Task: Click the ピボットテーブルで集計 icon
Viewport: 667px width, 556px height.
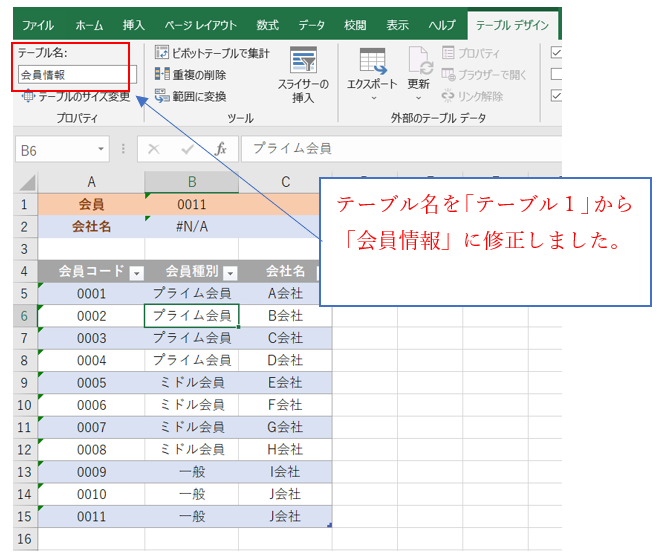Action: [162, 52]
